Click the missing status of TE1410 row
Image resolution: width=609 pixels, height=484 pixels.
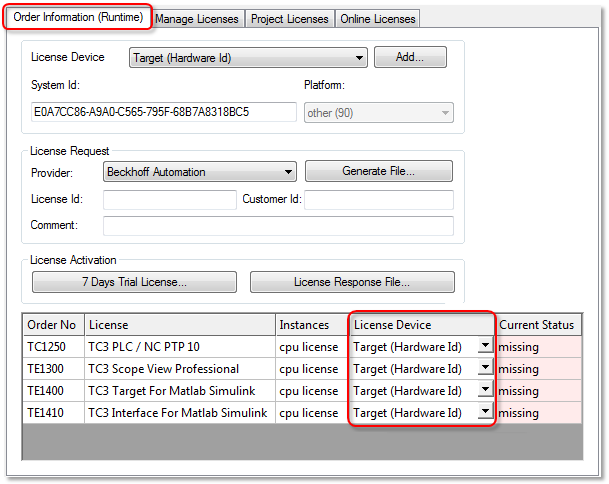(x=539, y=413)
